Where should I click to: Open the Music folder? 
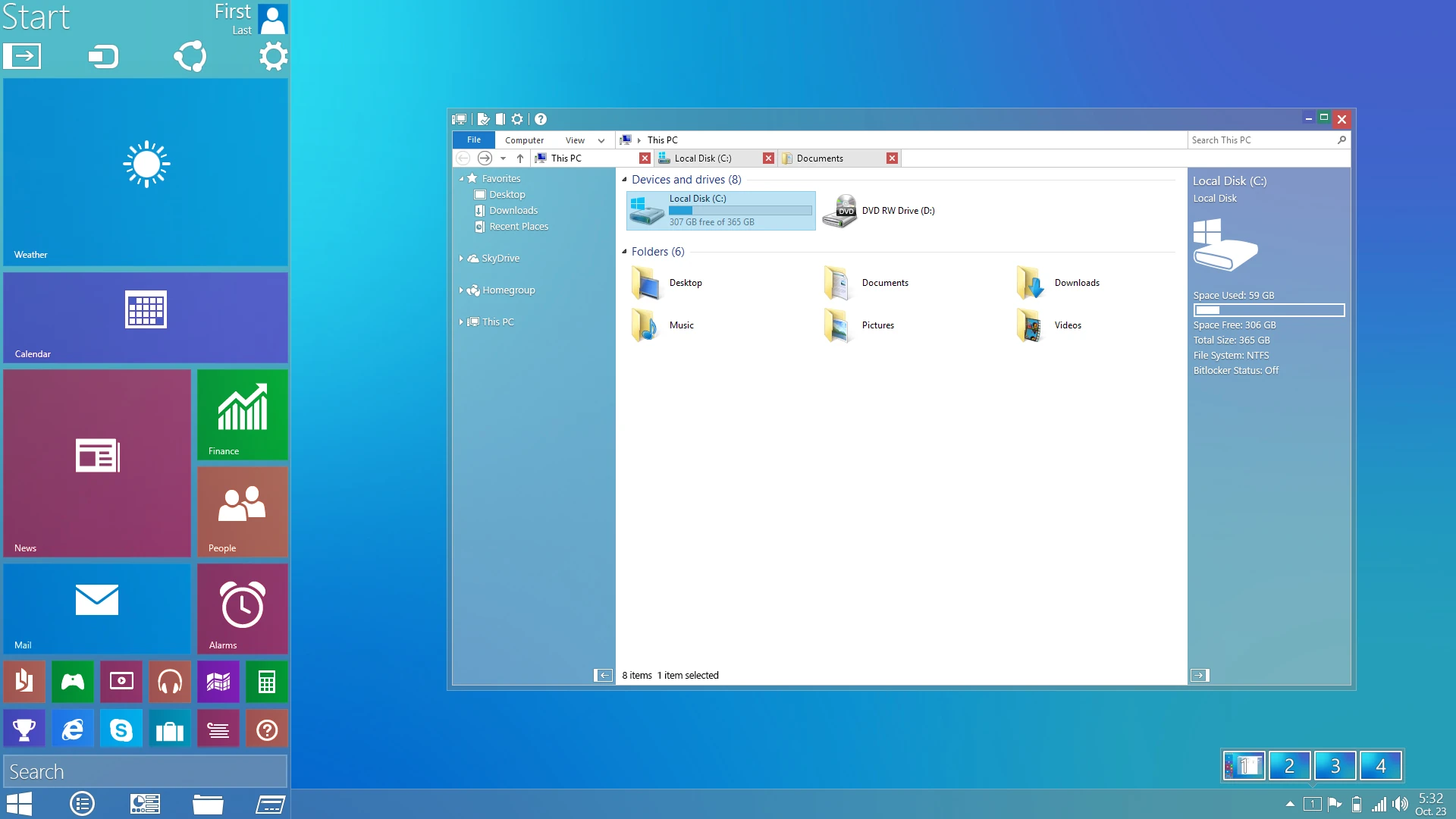click(x=680, y=325)
